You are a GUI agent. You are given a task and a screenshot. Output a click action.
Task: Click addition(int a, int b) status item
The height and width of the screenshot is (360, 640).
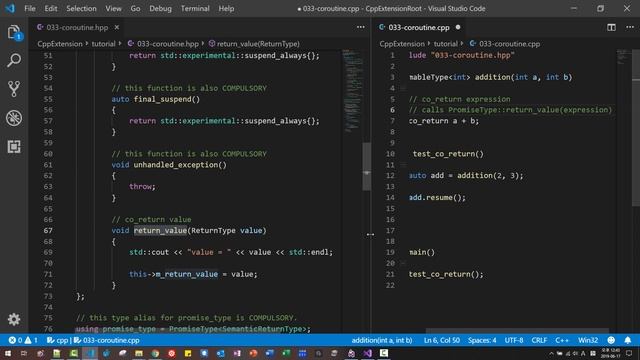[x=382, y=340]
